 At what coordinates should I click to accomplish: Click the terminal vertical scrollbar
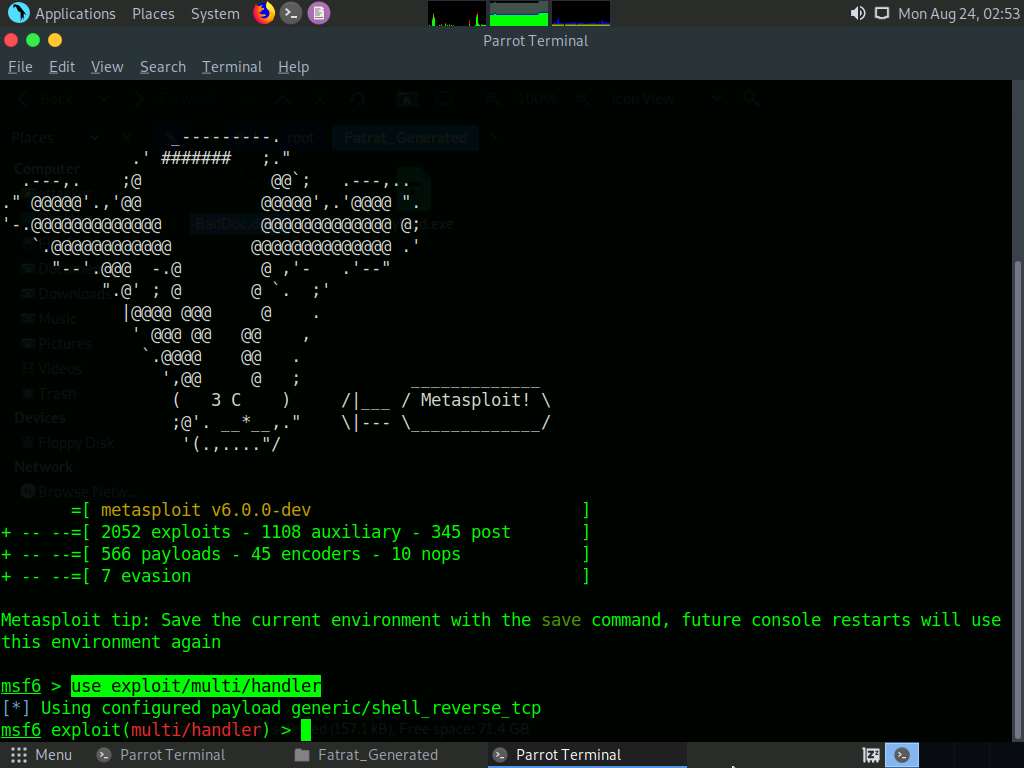click(1018, 502)
